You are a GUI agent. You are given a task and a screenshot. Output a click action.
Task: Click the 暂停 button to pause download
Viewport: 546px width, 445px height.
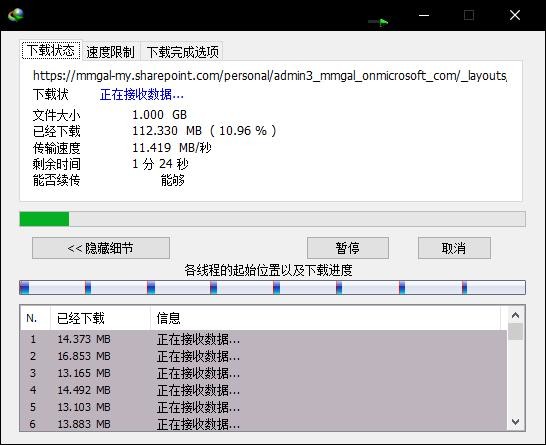tap(348, 248)
